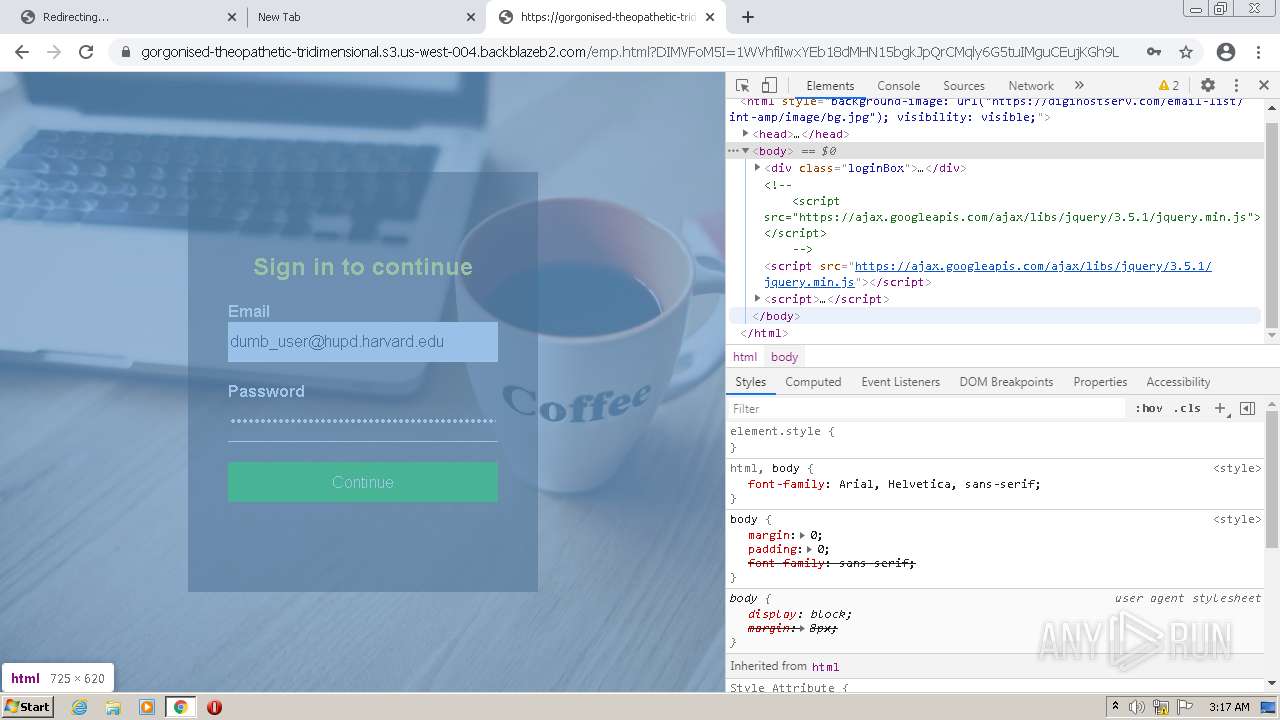Toggle the computed styles sidebar pane
Viewport: 1280px width, 720px height.
[1247, 409]
